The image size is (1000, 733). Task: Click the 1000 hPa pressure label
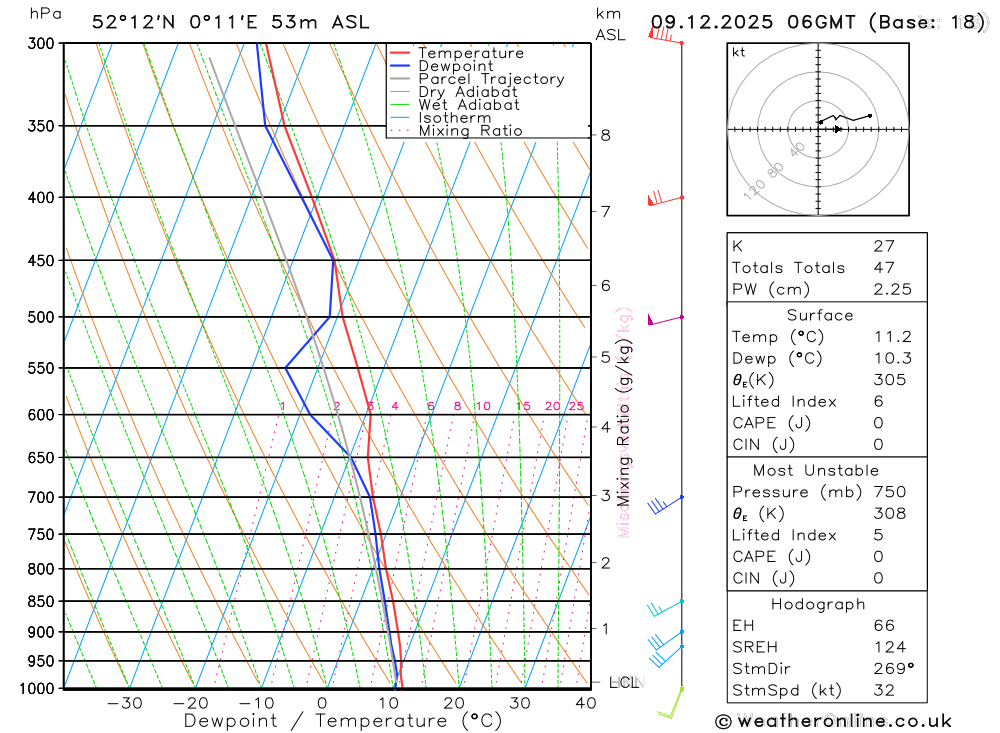point(37,689)
